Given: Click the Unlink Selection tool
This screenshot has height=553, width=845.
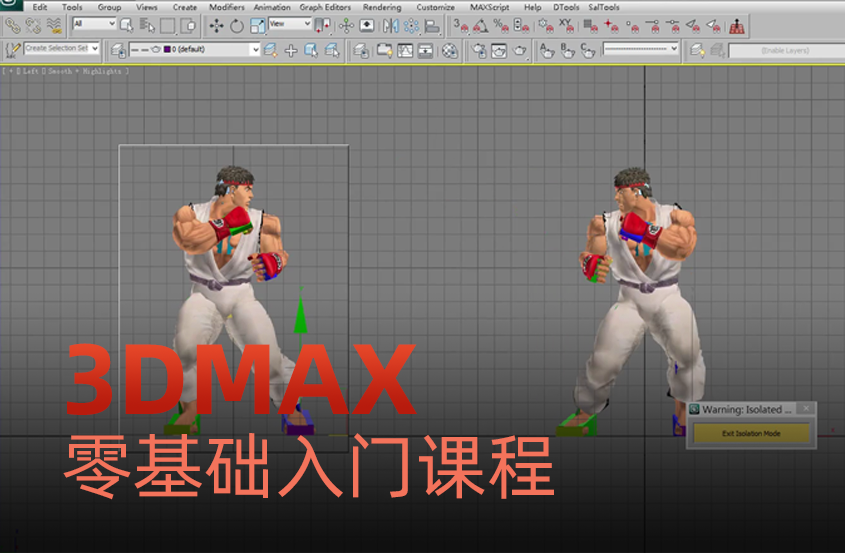Looking at the screenshot, I should click(33, 25).
